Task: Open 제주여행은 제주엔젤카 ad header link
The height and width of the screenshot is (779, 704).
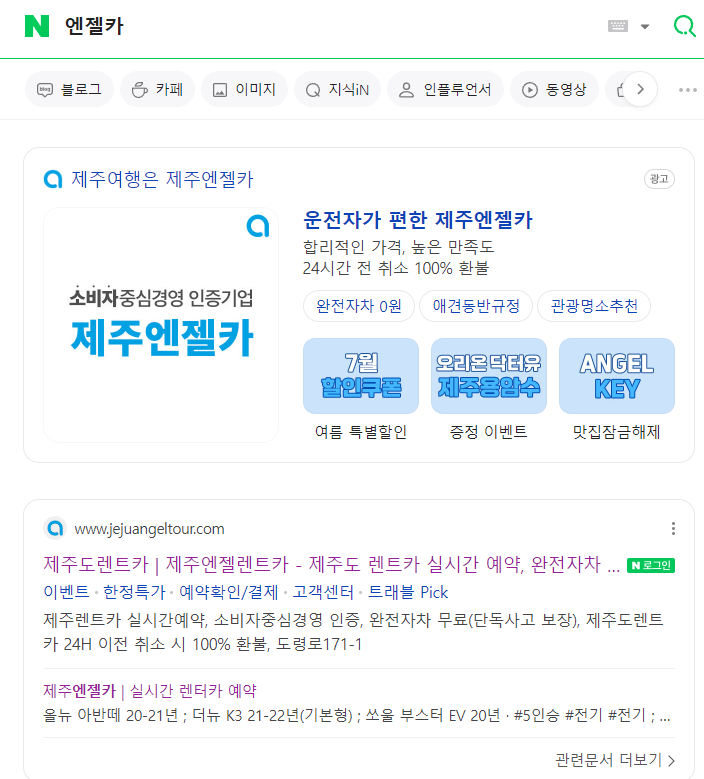Action: click(x=162, y=179)
